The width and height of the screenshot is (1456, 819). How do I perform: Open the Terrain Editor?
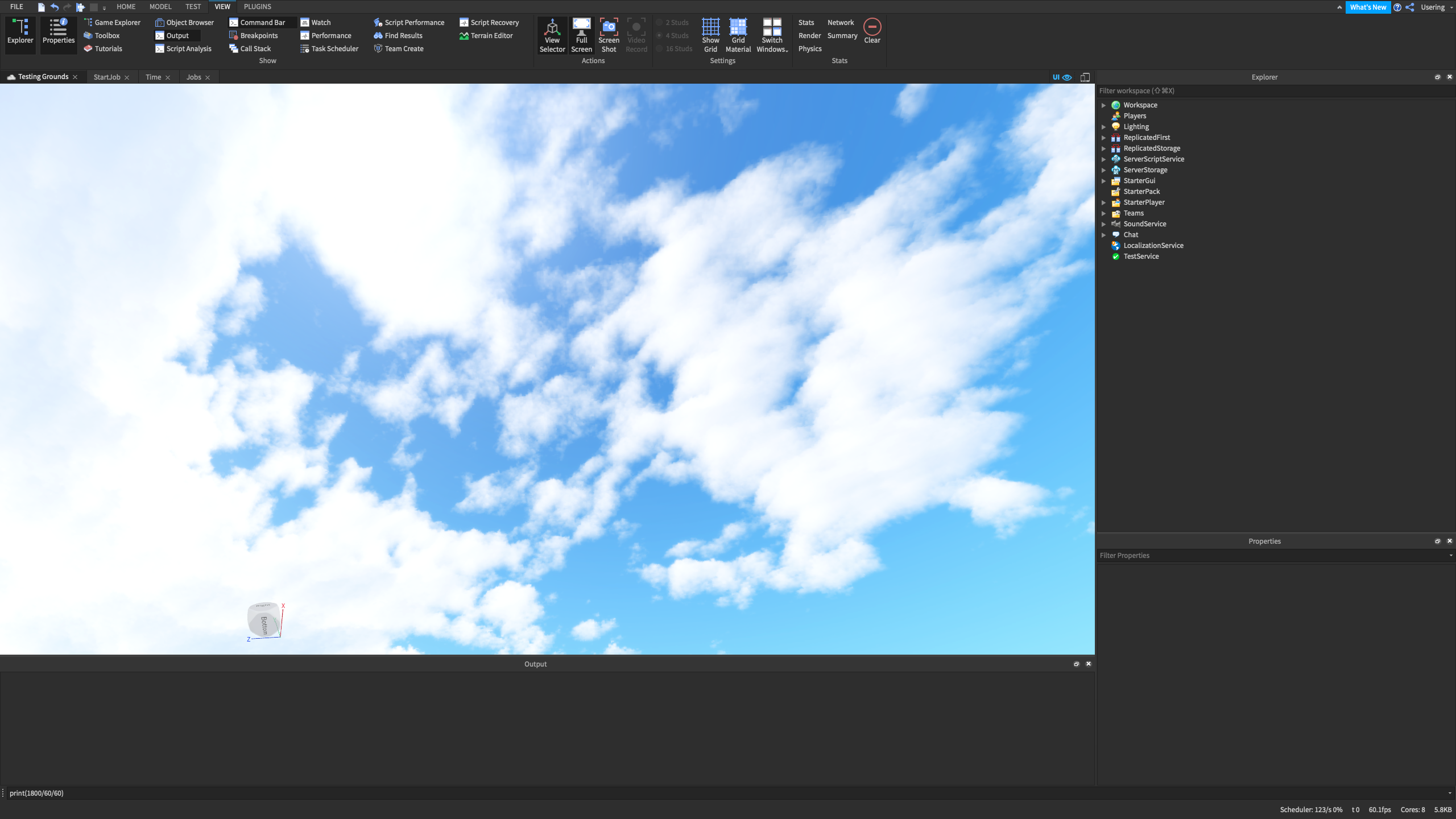pyautogui.click(x=491, y=35)
